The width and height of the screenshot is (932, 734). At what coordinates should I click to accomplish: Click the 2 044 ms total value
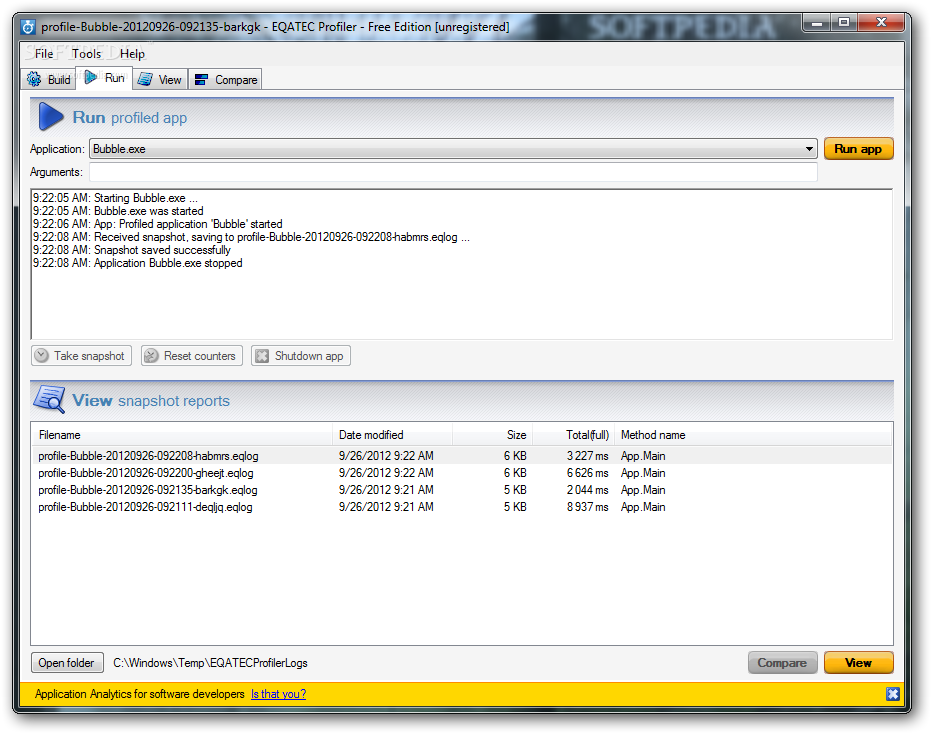(x=587, y=490)
